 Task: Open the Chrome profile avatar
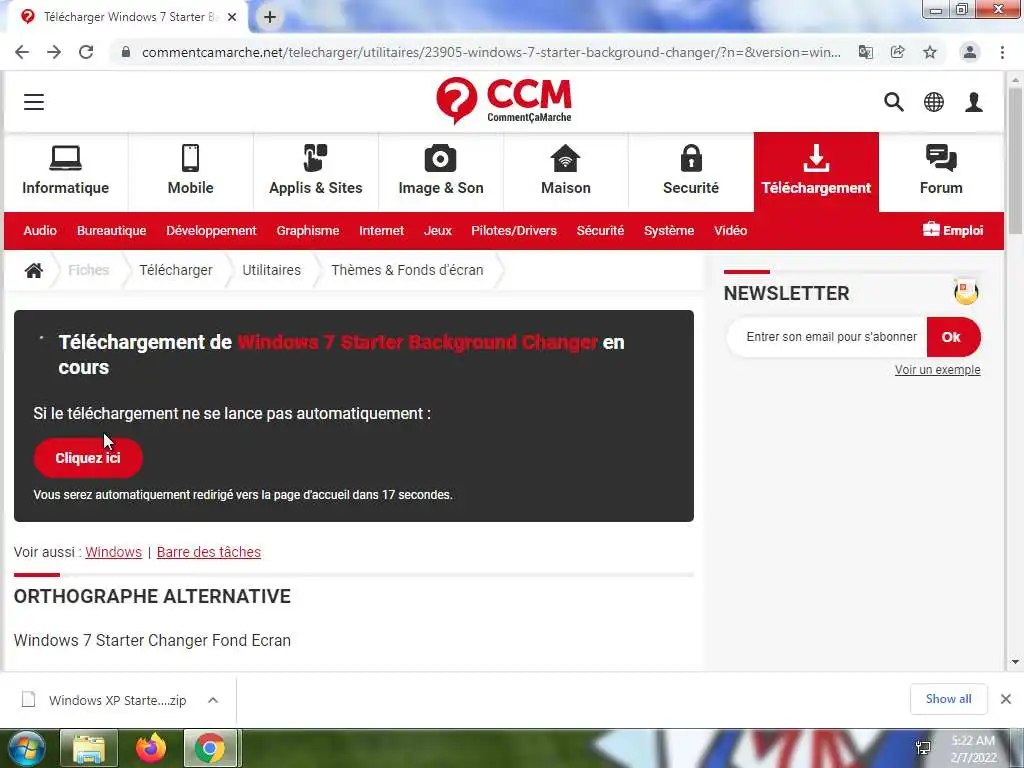click(x=970, y=52)
